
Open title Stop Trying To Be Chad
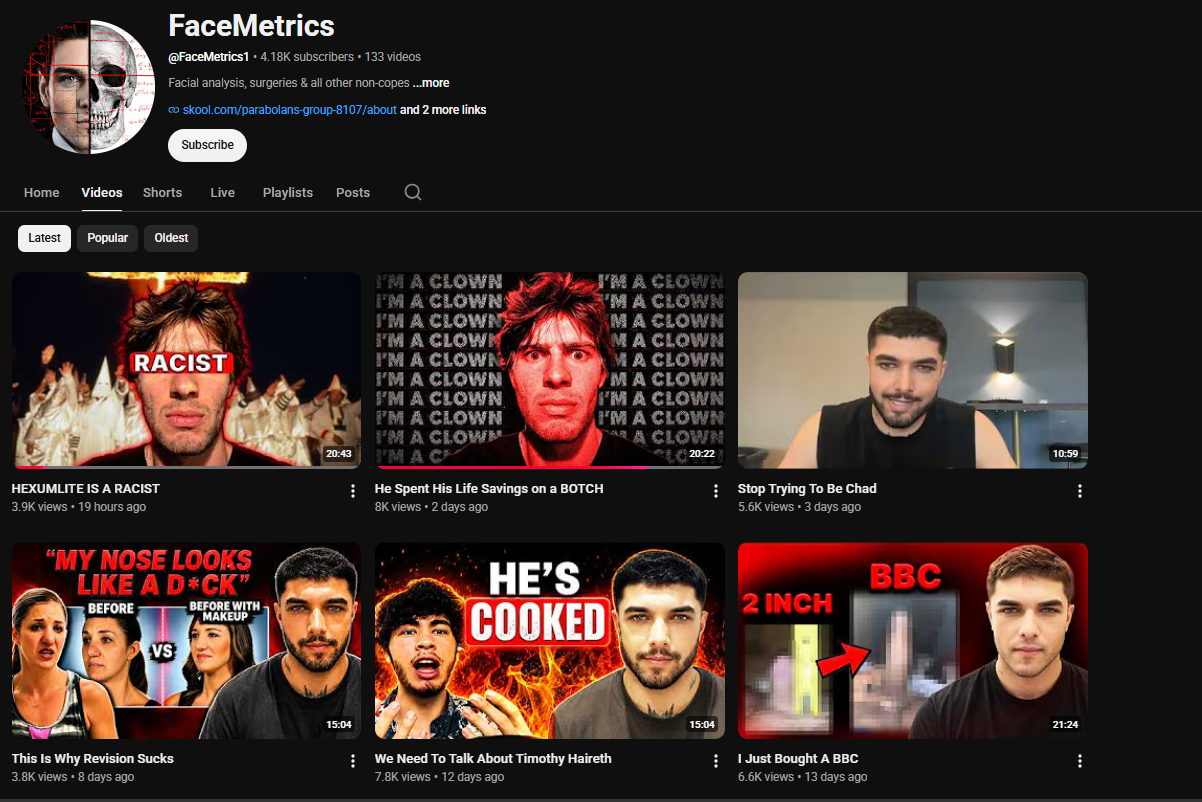[x=807, y=489]
